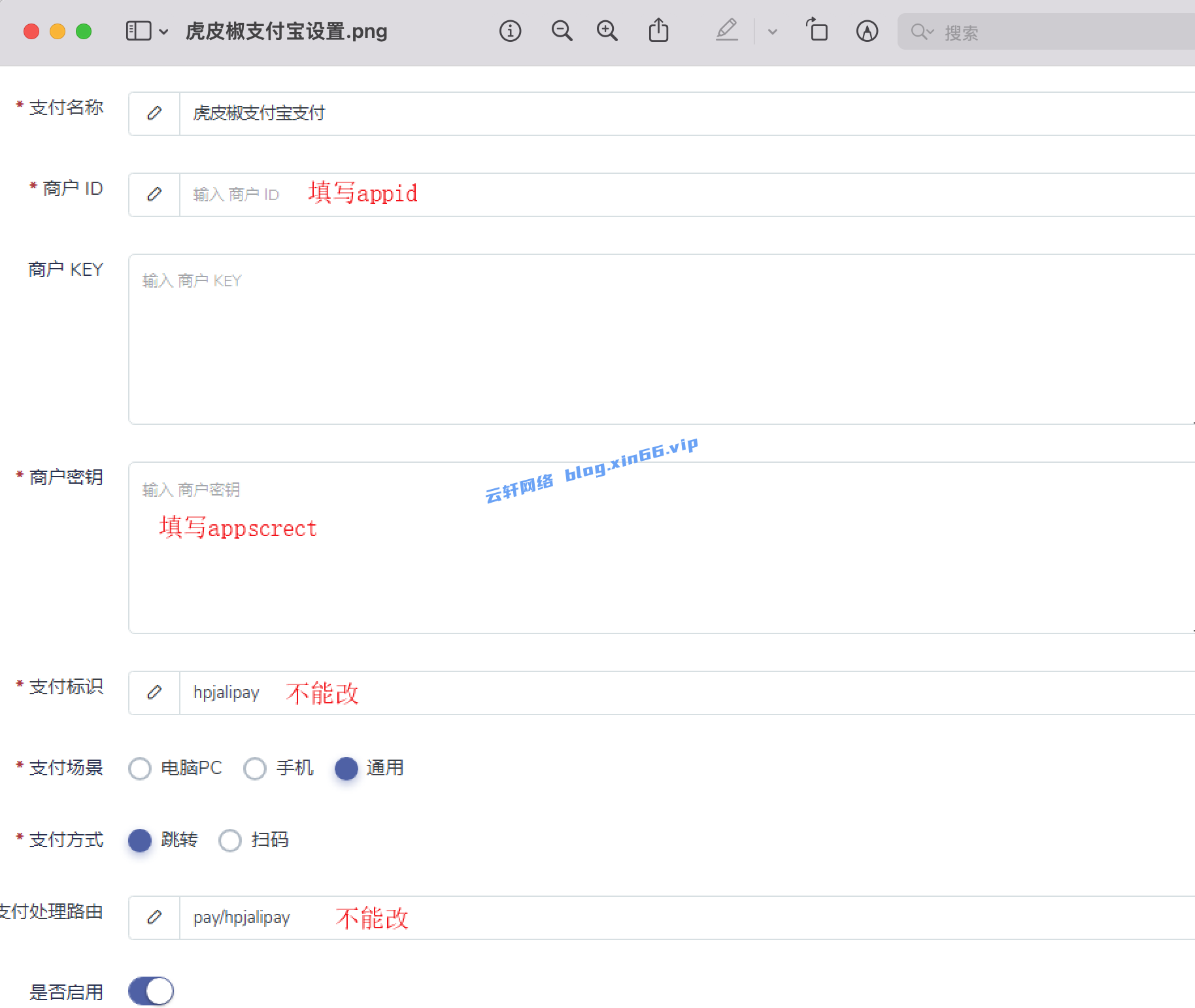Select the 扫码 payment method radio

pyautogui.click(x=230, y=840)
